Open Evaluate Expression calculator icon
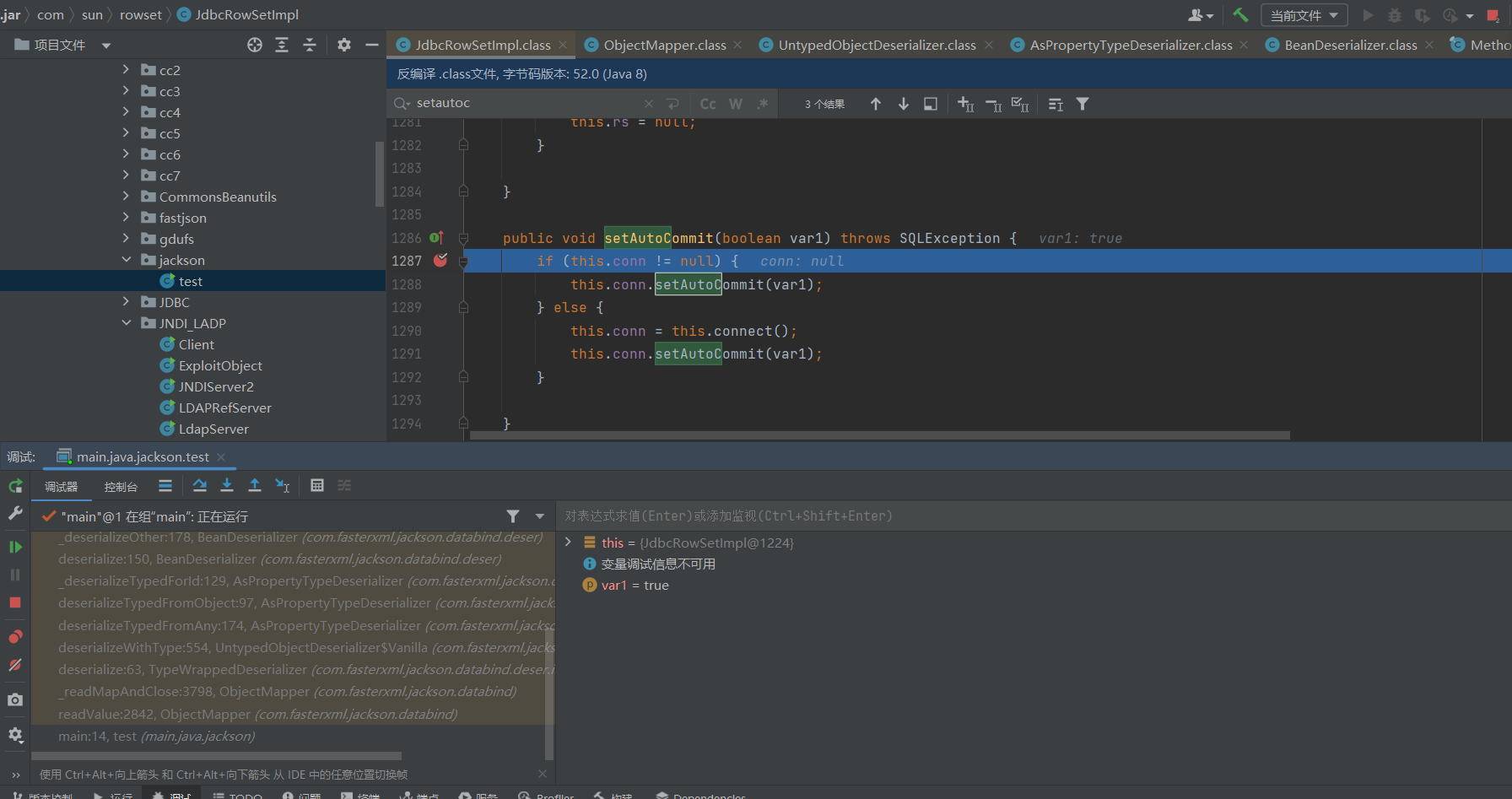Image resolution: width=1512 pixels, height=799 pixels. (x=317, y=485)
